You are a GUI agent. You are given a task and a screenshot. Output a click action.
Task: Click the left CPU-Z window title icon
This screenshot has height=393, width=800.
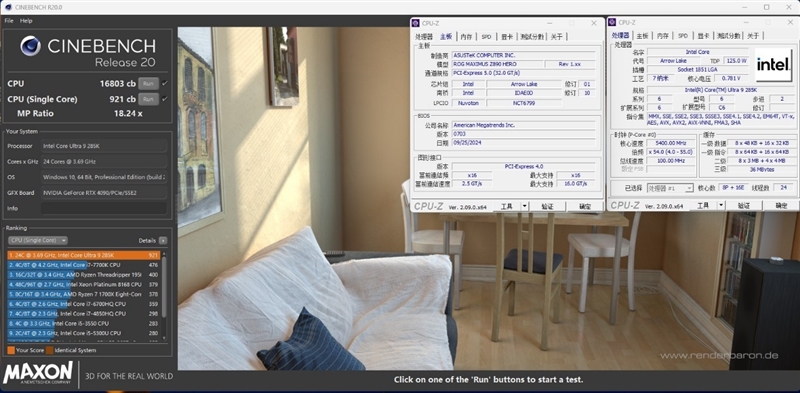[417, 23]
